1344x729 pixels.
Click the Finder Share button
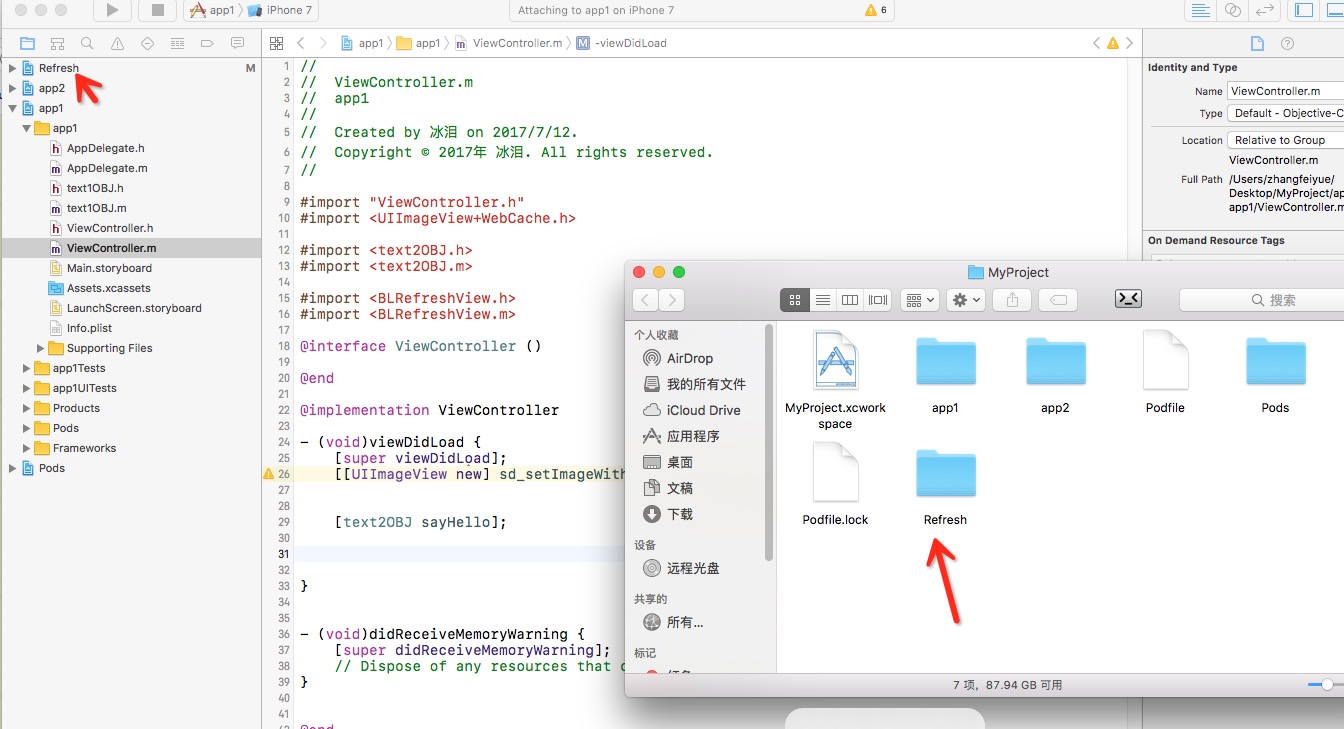pyautogui.click(x=1012, y=300)
